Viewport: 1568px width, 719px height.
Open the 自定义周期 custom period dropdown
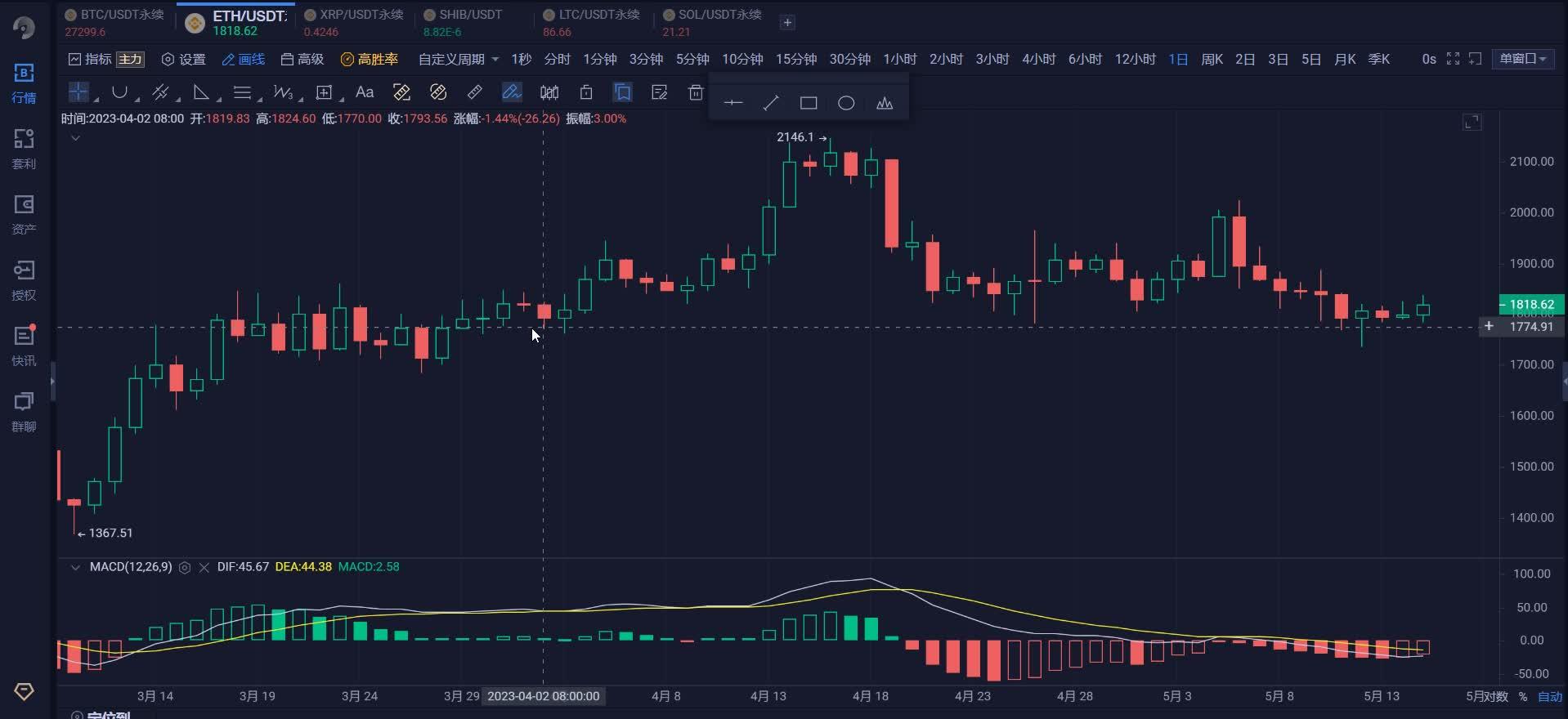pos(458,59)
